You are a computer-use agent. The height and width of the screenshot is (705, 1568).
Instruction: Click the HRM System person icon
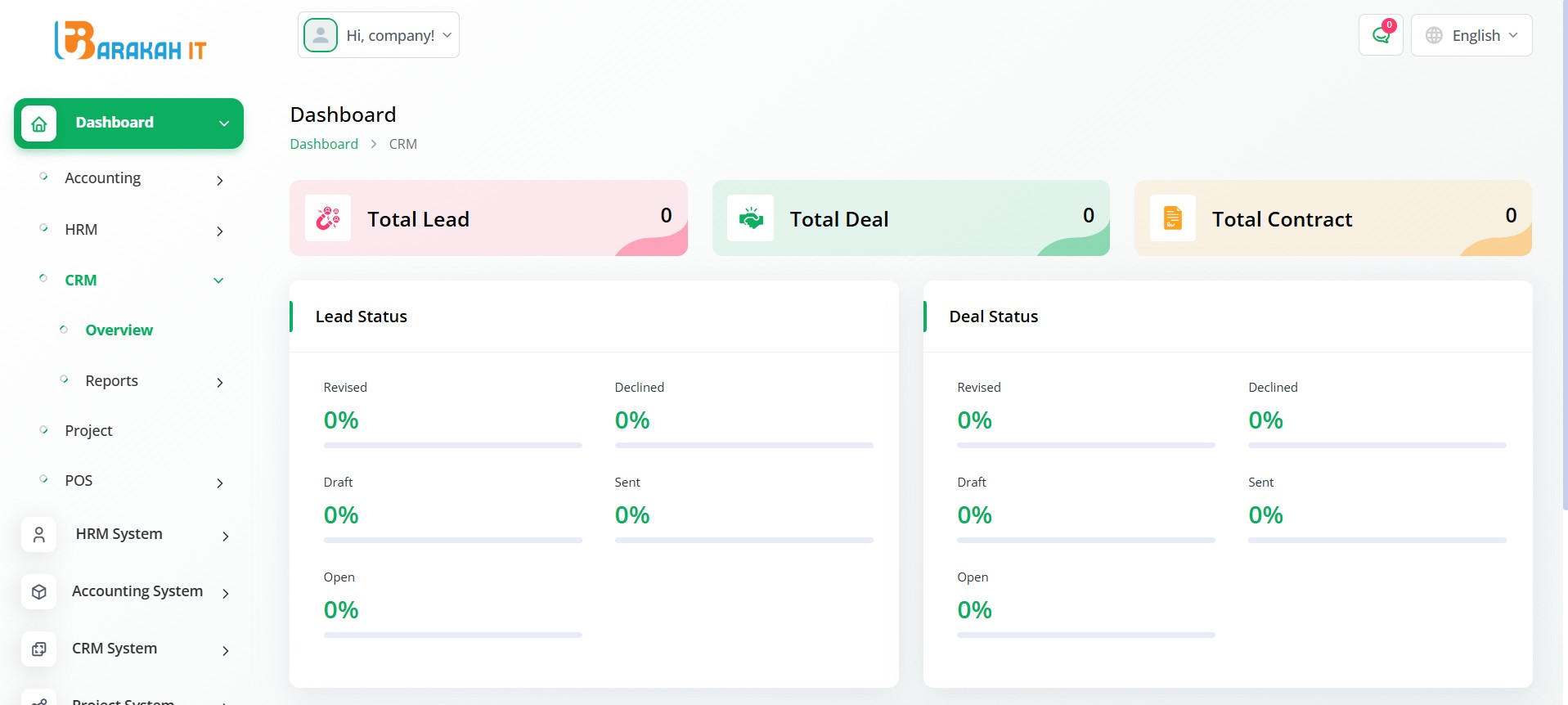(38, 535)
